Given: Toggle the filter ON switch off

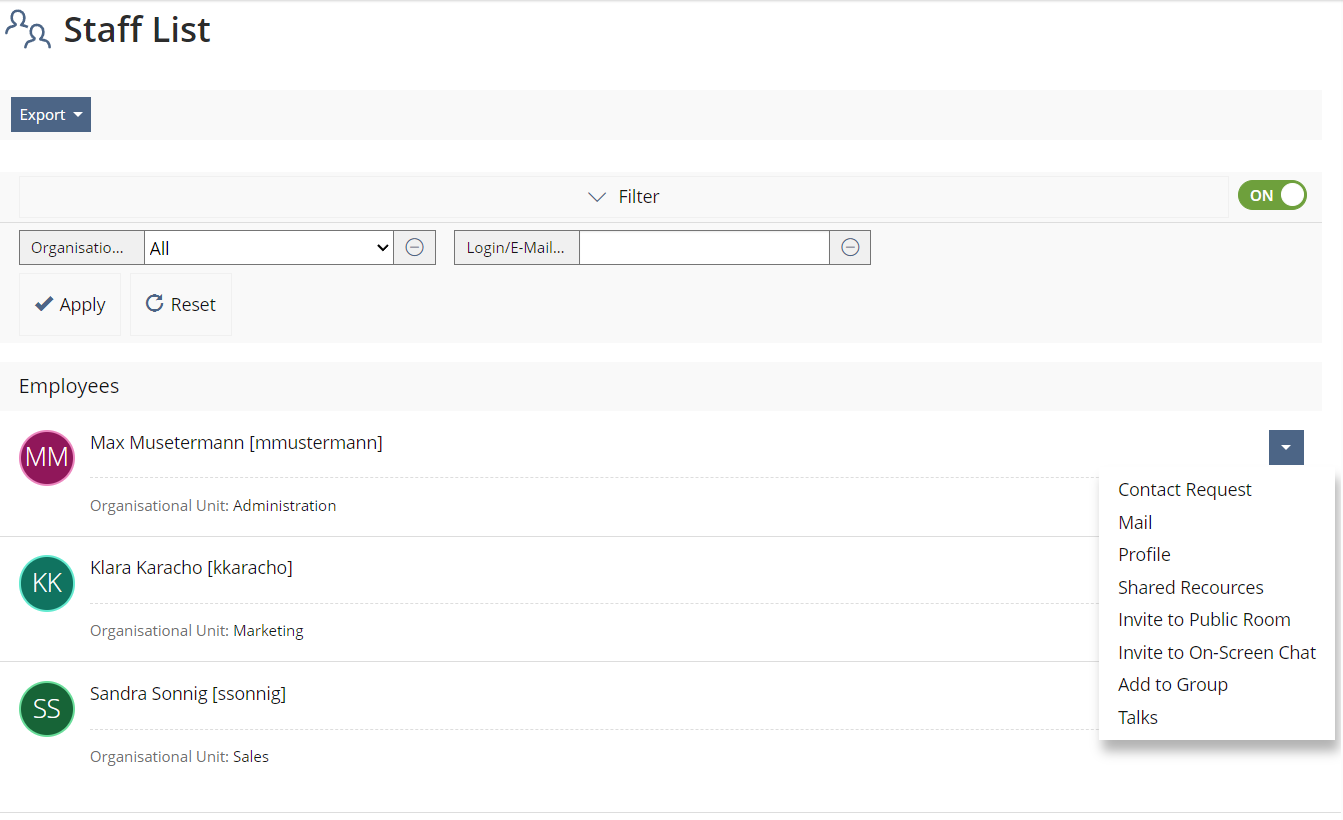Looking at the screenshot, I should point(1272,195).
